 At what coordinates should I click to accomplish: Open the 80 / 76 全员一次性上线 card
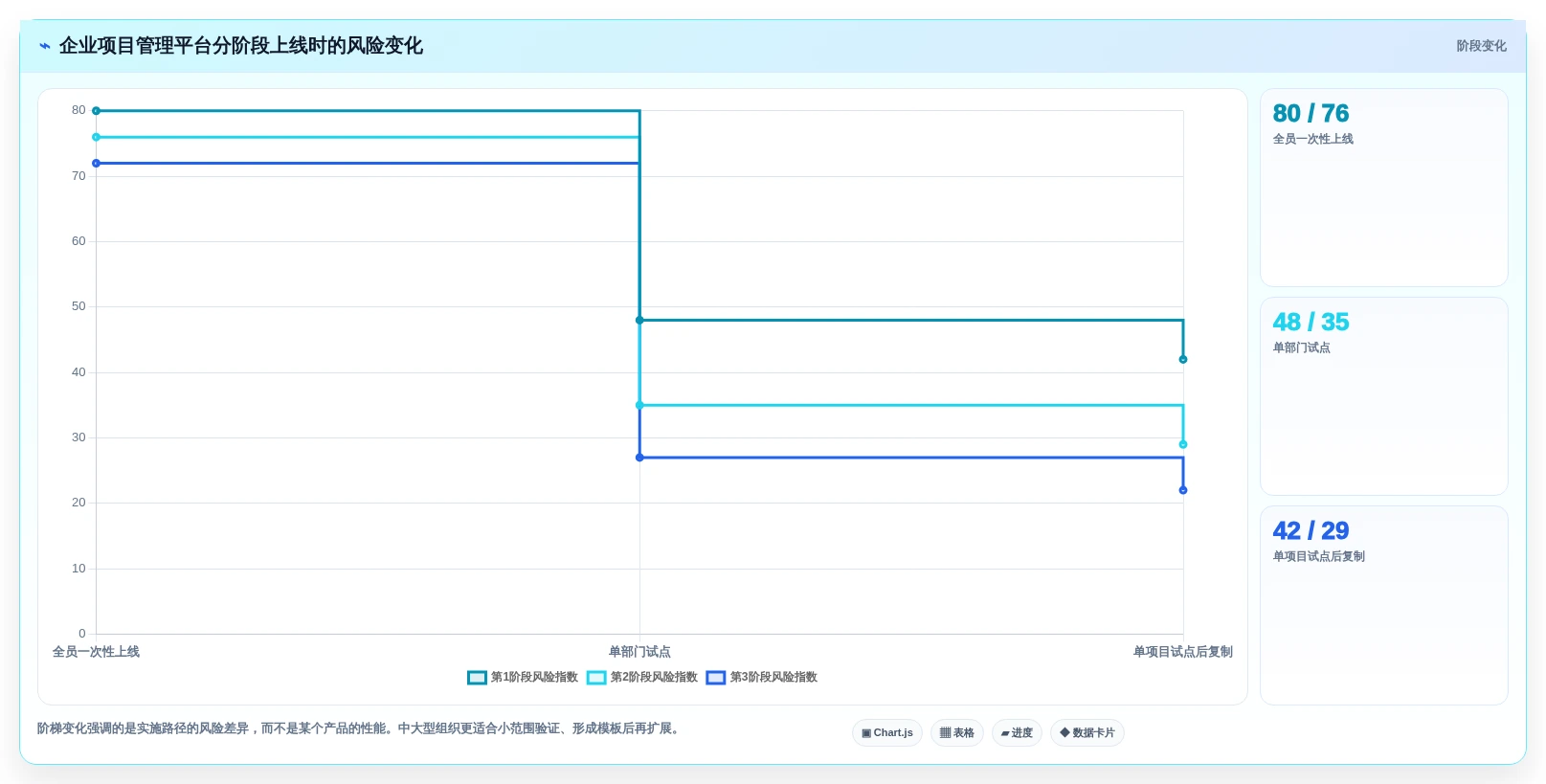pyautogui.click(x=1384, y=188)
